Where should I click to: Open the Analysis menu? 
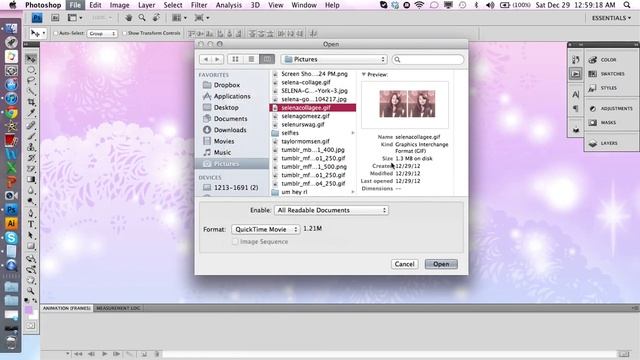point(228,5)
